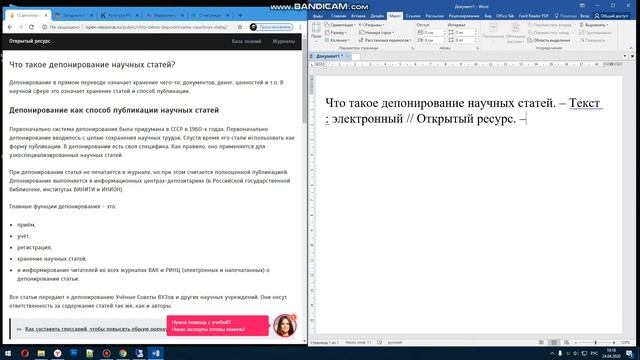640x360 pixels.
Task: Select Print Layout view icon in status bar
Action: pos(554,342)
